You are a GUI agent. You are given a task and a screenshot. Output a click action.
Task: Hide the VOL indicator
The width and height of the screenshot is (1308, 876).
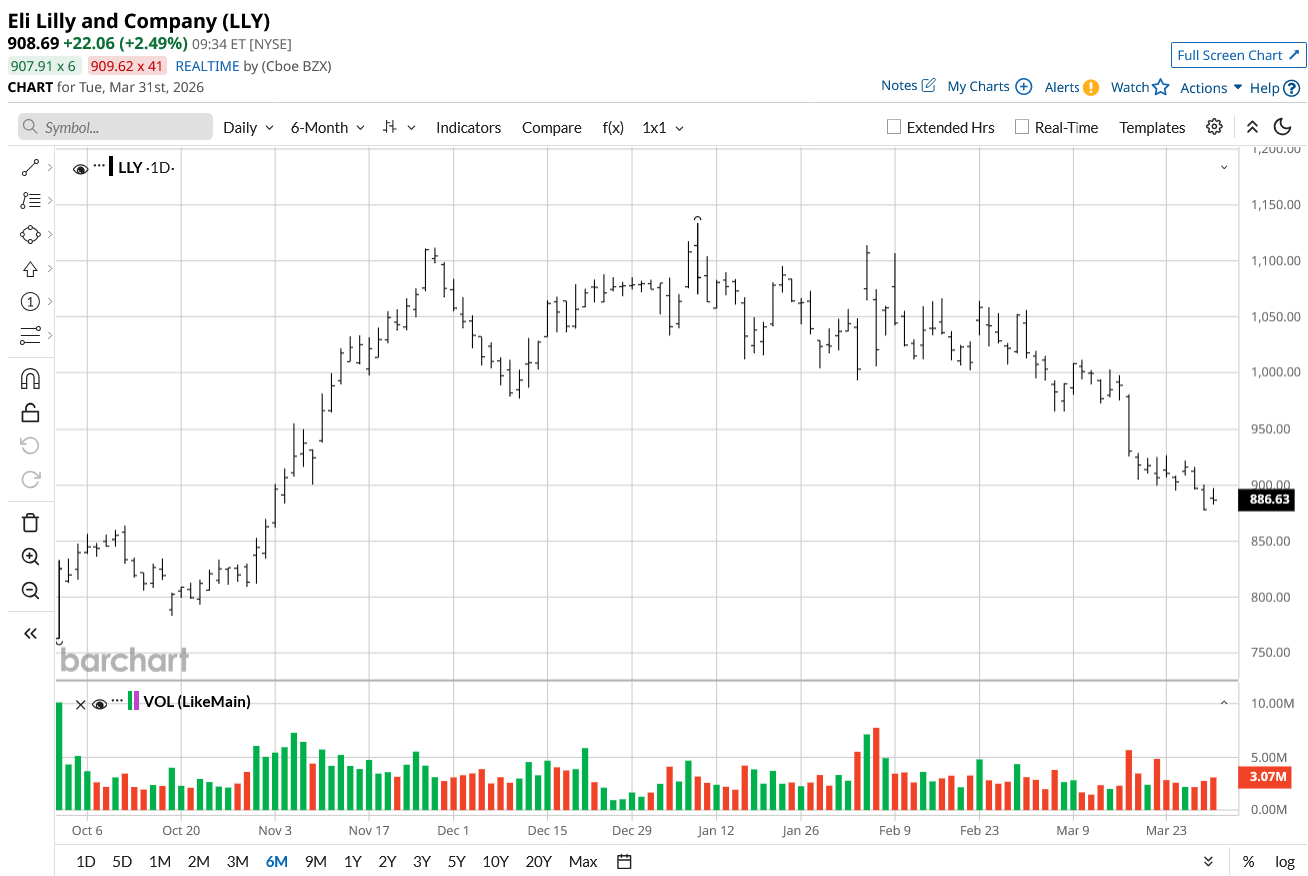(99, 704)
